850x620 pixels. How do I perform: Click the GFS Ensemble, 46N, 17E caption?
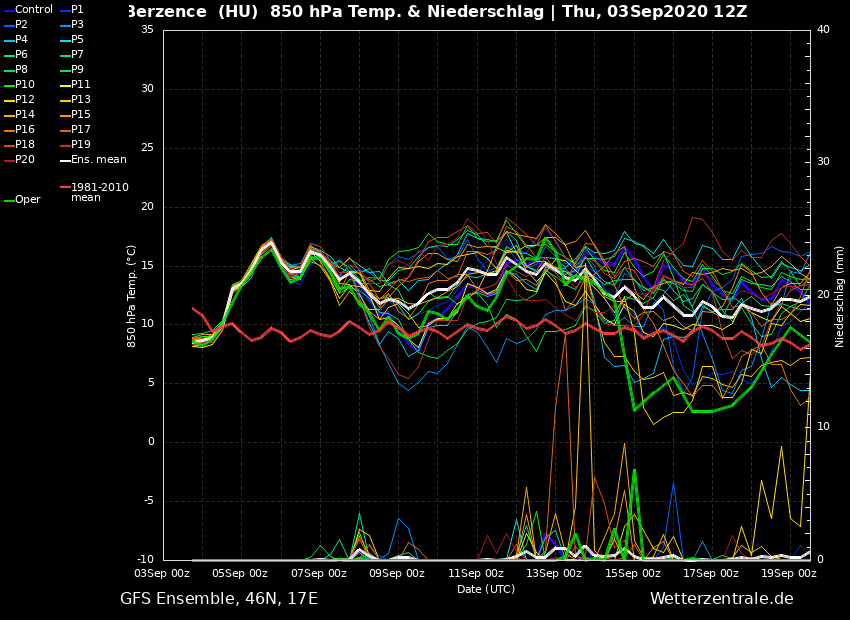click(219, 599)
